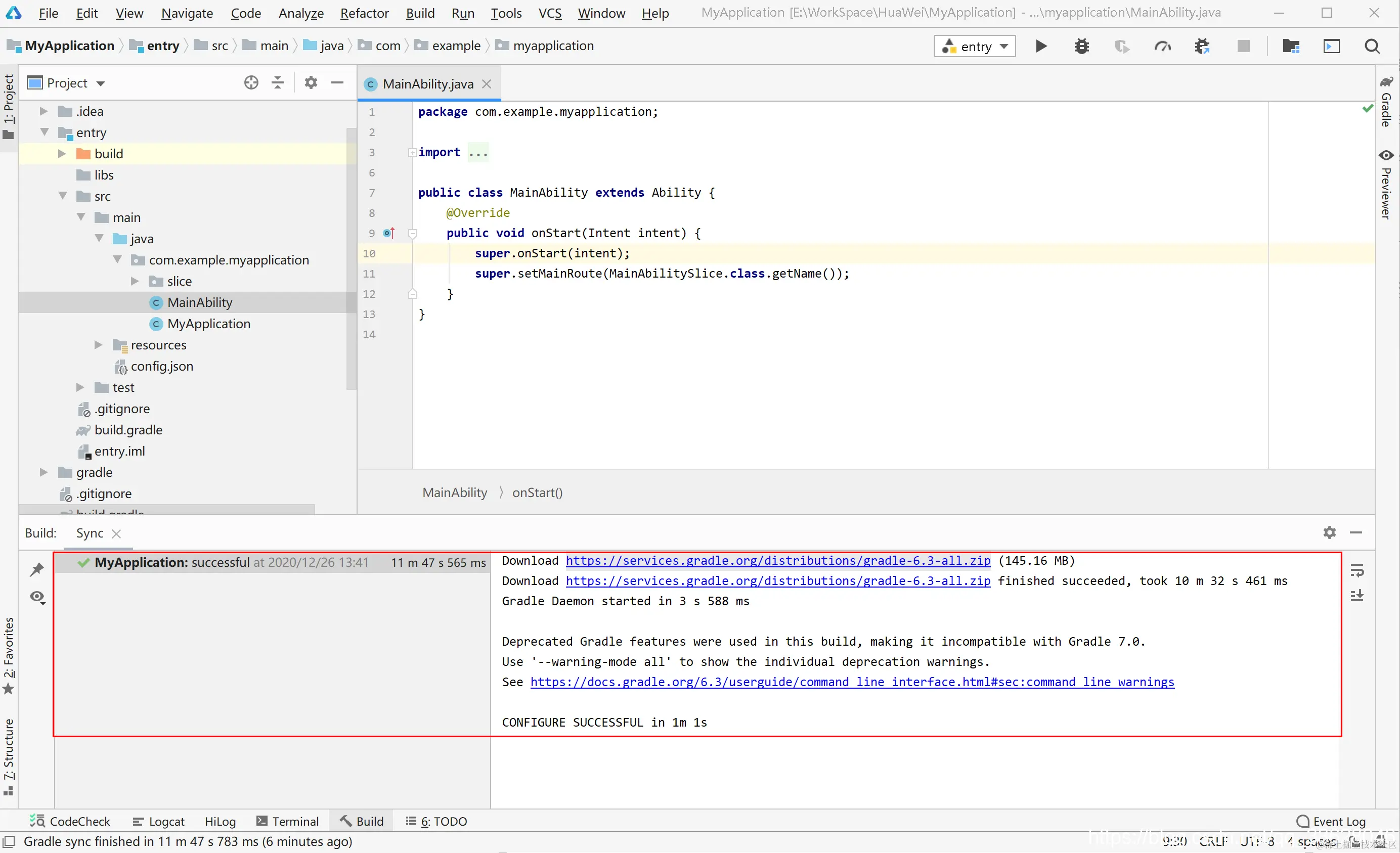Open Project panel gear settings
Viewport: 1400px width, 853px height.
pos(311,83)
